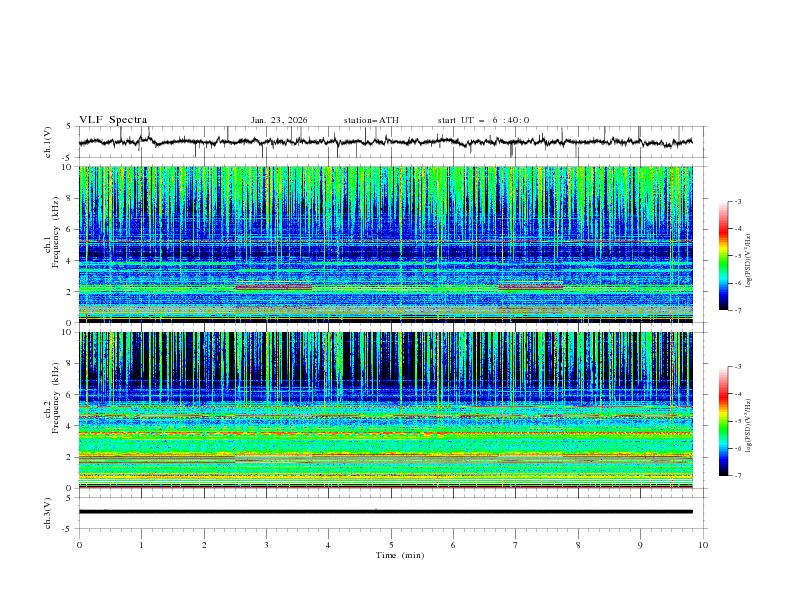The width and height of the screenshot is (792, 612).
Task: Click the ch.1 "Frequency (kHz)" axis label
Action: [56, 233]
